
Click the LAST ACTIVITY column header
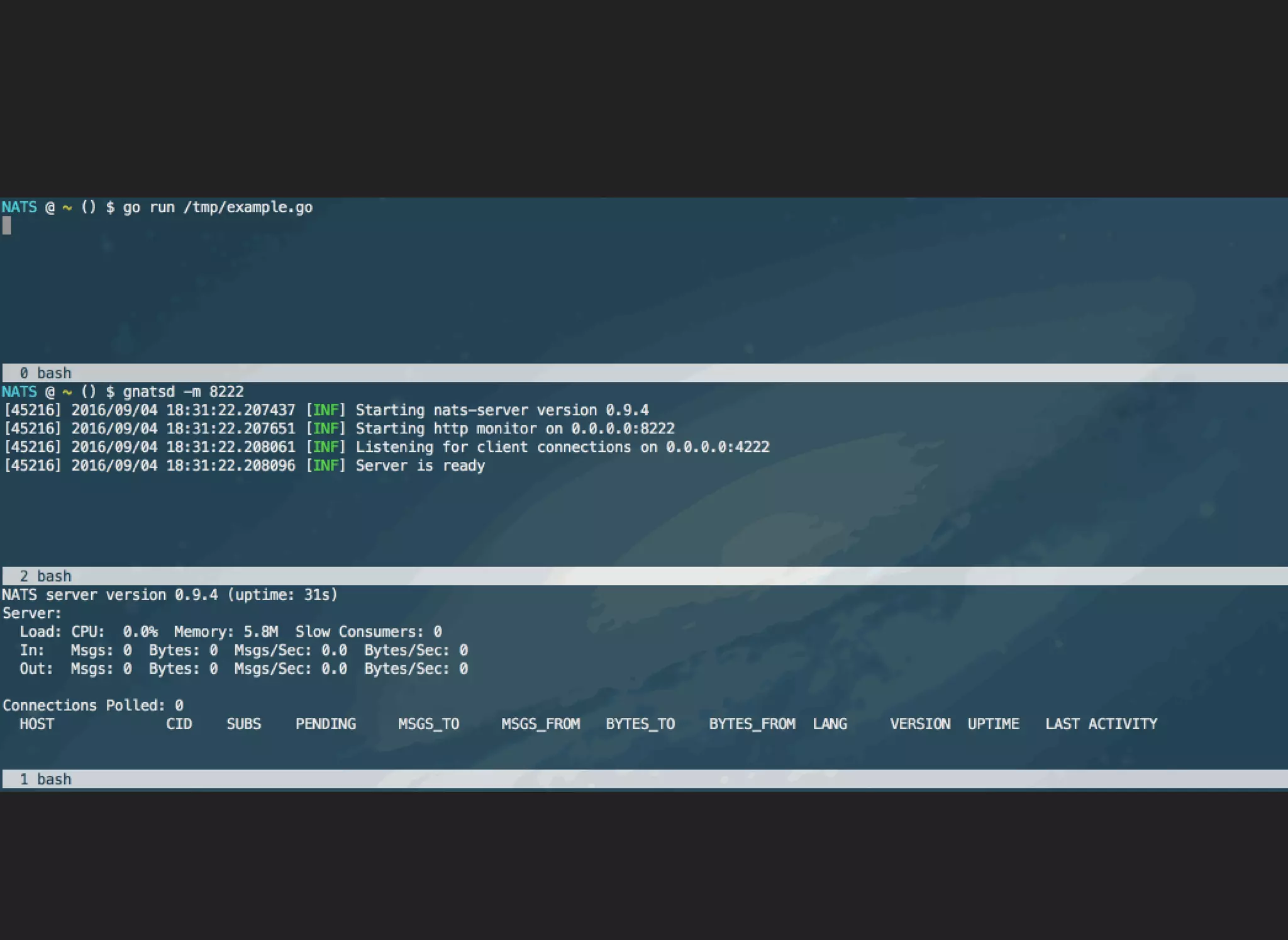coord(1101,724)
